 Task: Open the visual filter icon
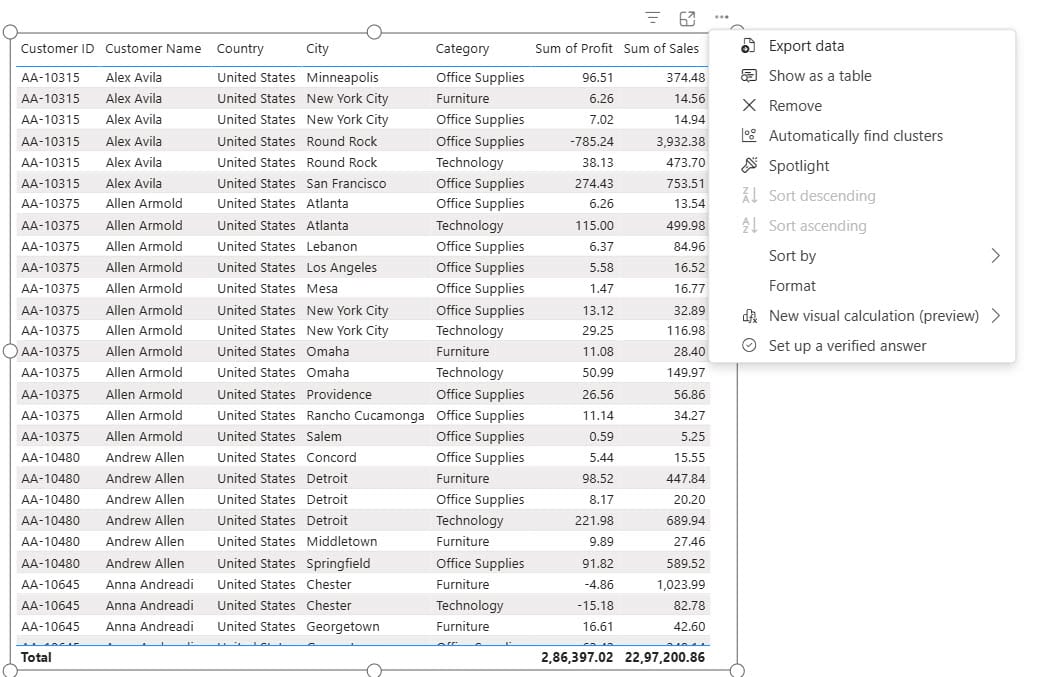(653, 18)
